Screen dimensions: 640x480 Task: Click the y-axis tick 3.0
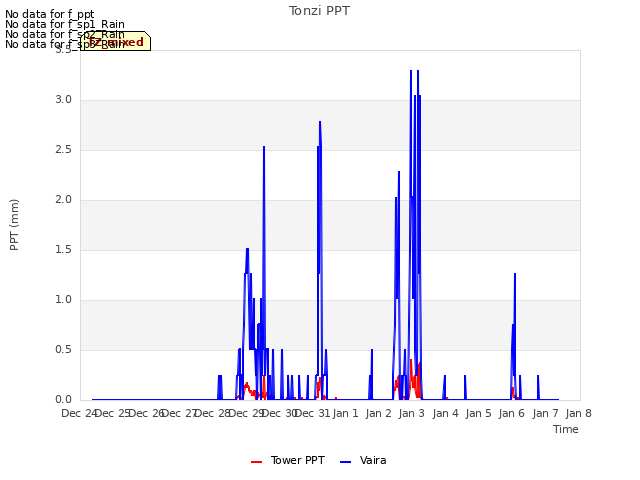click(63, 100)
